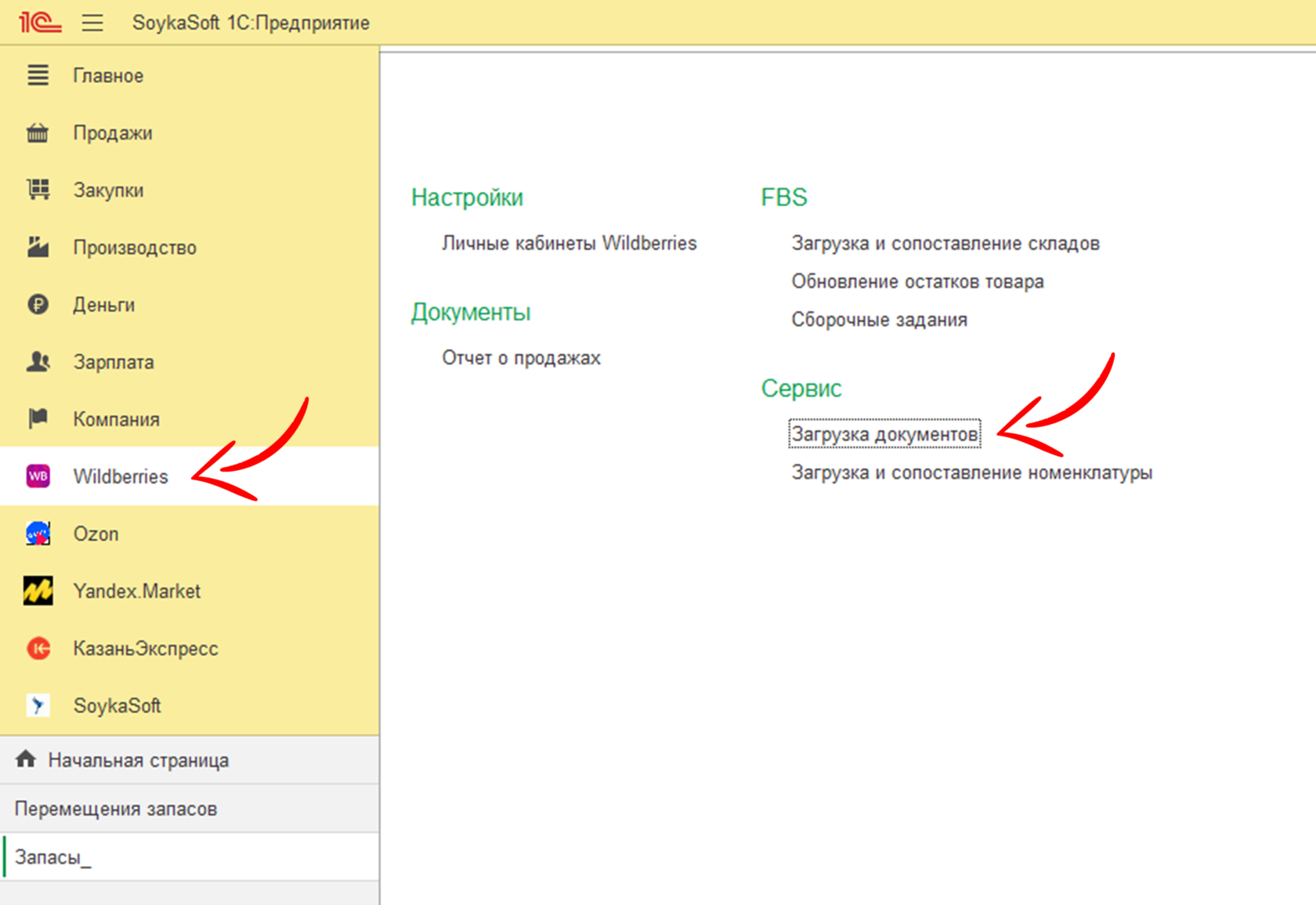The height and width of the screenshot is (905, 1316).
Task: Click the Wildberries WB icon
Action: pos(38,476)
